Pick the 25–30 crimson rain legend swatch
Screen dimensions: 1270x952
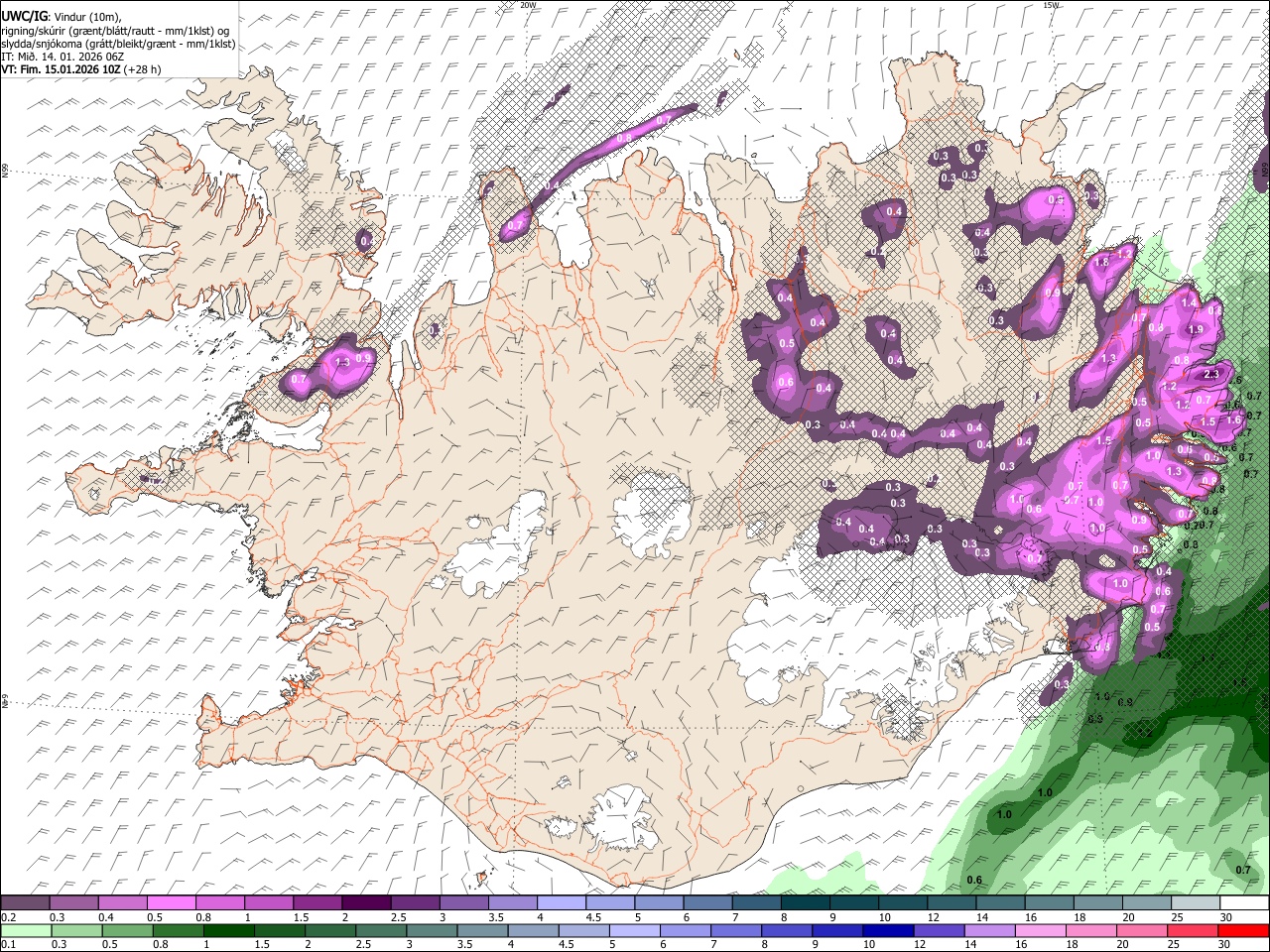1192,931
